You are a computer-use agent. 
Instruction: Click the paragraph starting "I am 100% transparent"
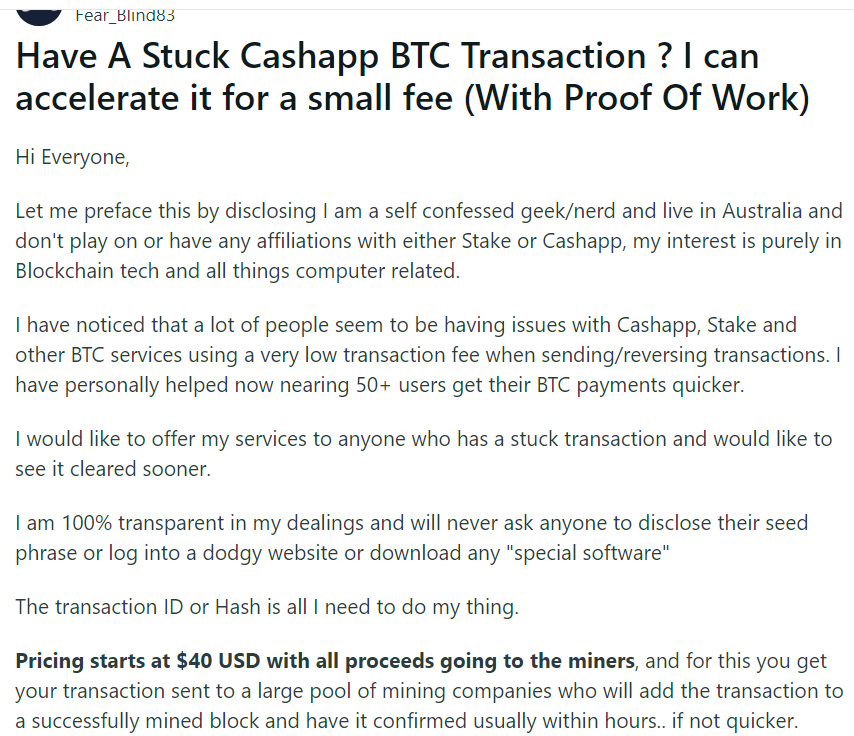pyautogui.click(x=412, y=538)
